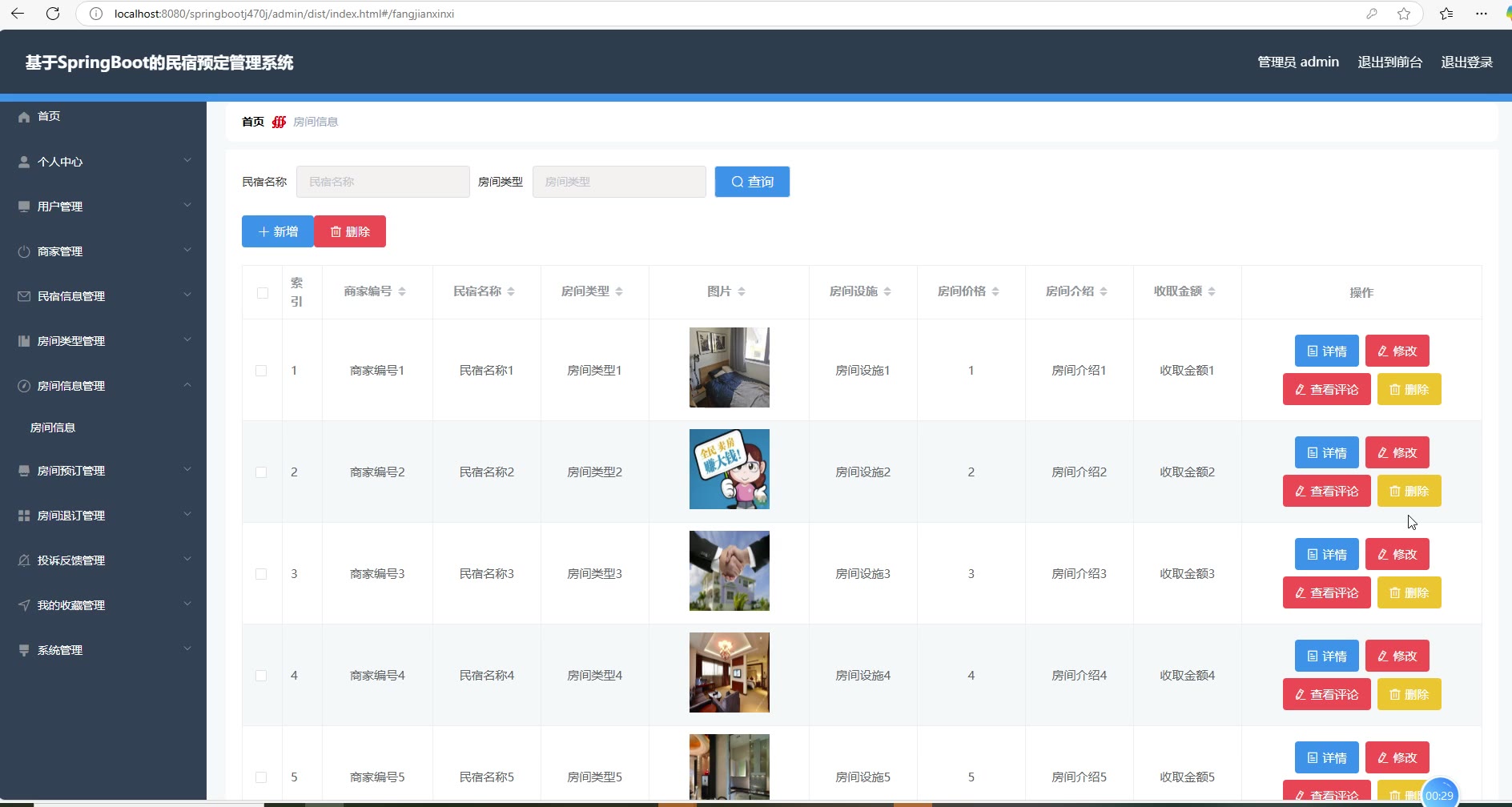Screen dimensions: 1512x807
Task: Log out via 退出登录 in header
Action: click(x=1466, y=62)
